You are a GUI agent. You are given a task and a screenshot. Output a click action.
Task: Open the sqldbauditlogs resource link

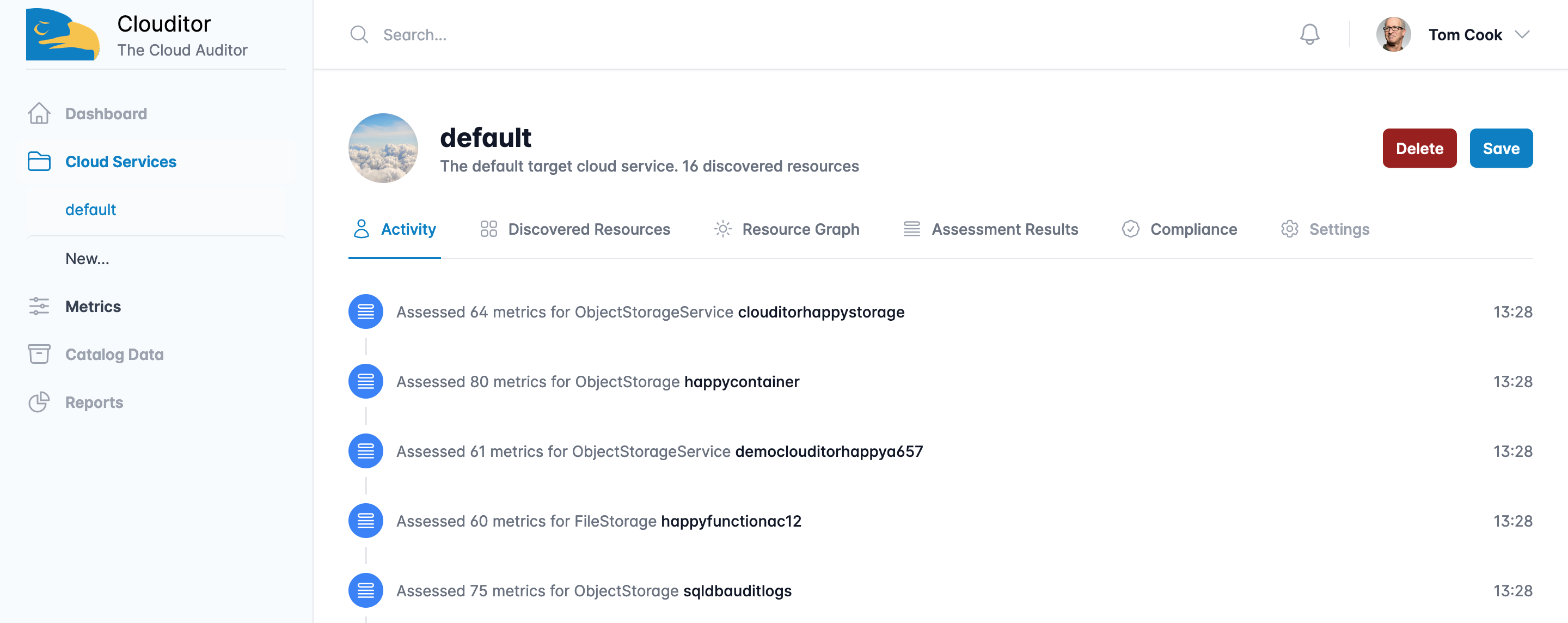(x=737, y=591)
